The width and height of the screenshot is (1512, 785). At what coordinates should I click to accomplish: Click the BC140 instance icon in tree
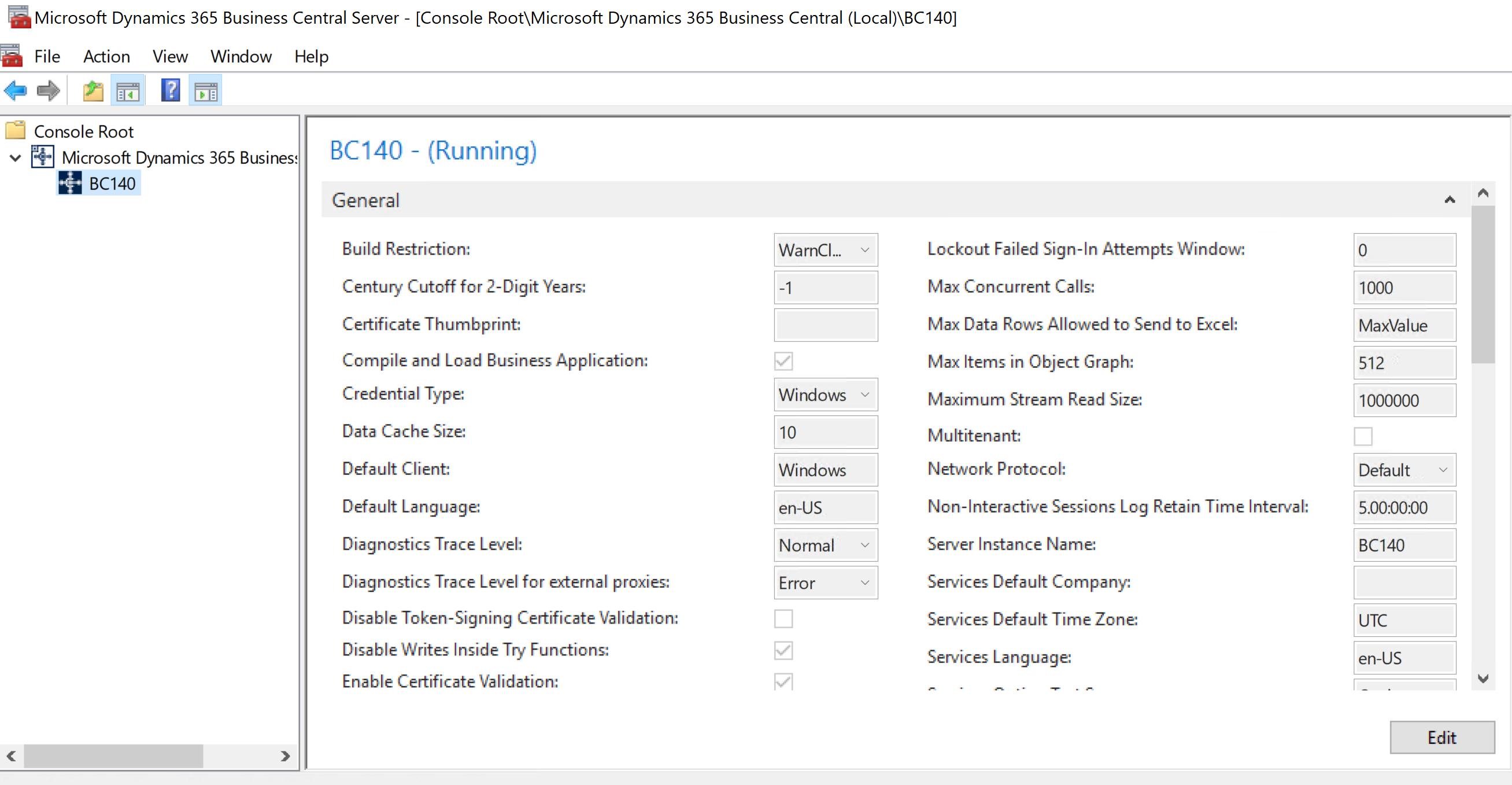coord(70,183)
